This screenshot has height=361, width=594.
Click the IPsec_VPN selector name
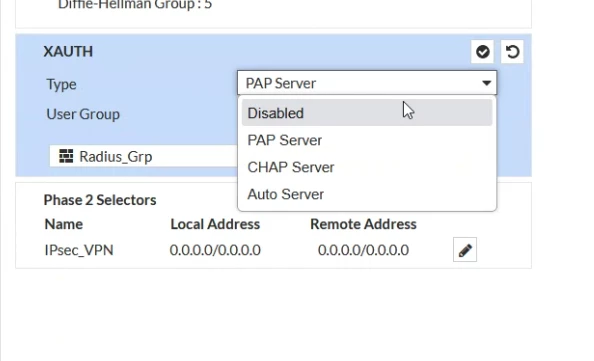[79, 250]
